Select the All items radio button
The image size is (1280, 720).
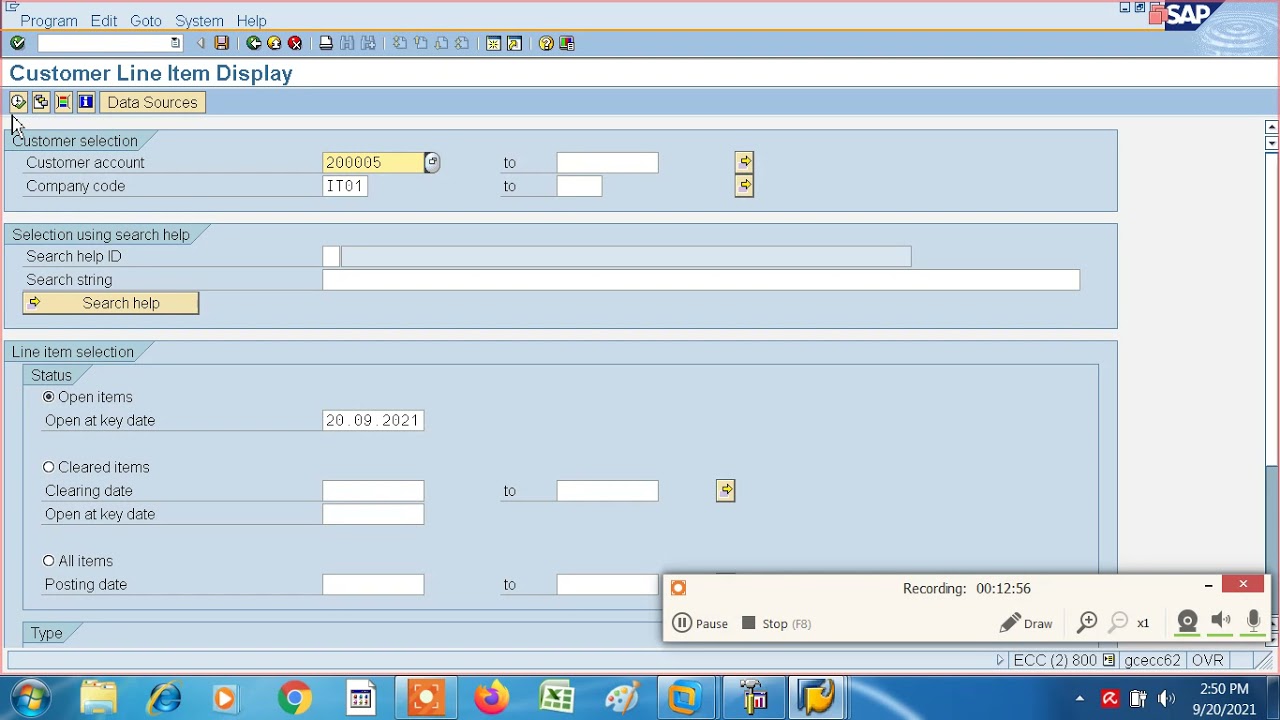click(x=49, y=561)
